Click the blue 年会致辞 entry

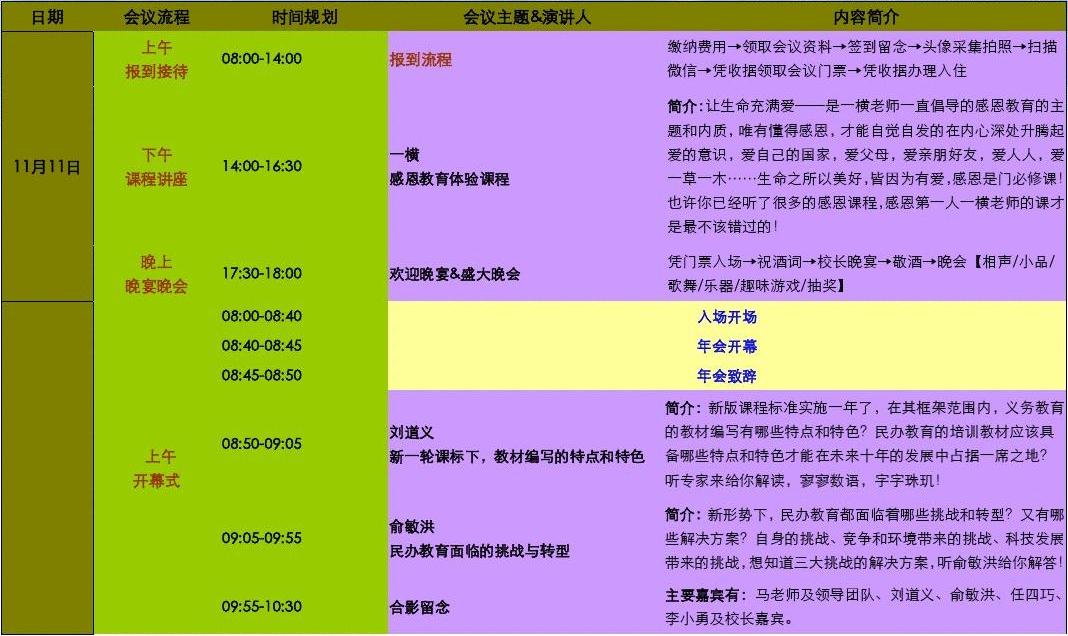(727, 376)
